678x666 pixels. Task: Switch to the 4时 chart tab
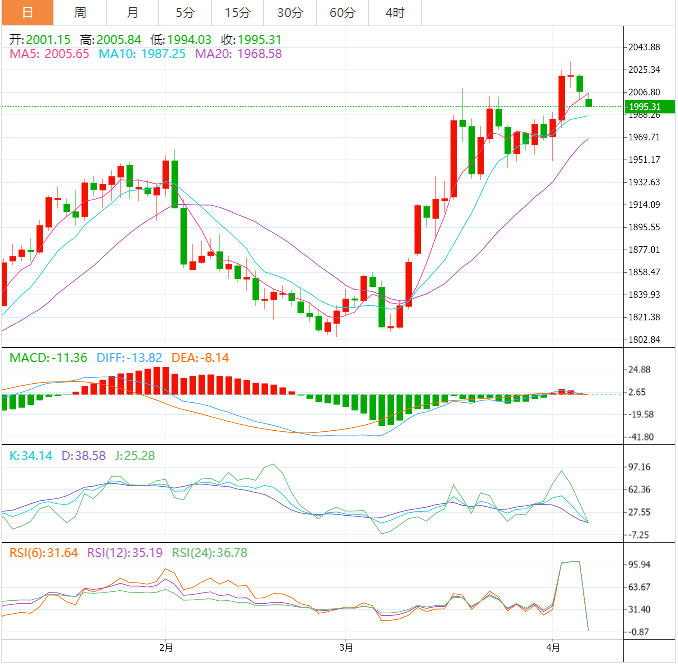coord(395,13)
